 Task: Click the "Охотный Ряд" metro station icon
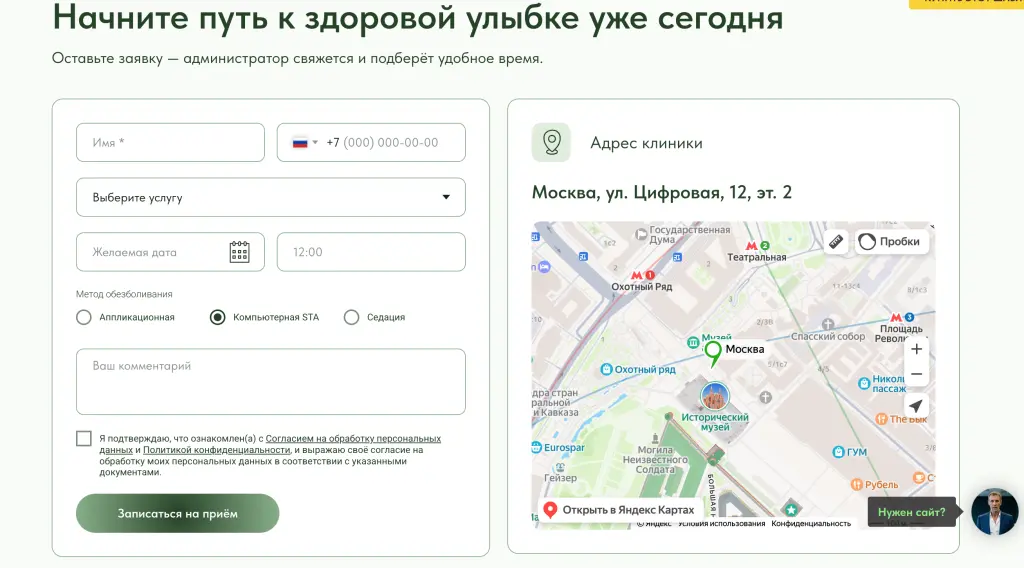642,275
